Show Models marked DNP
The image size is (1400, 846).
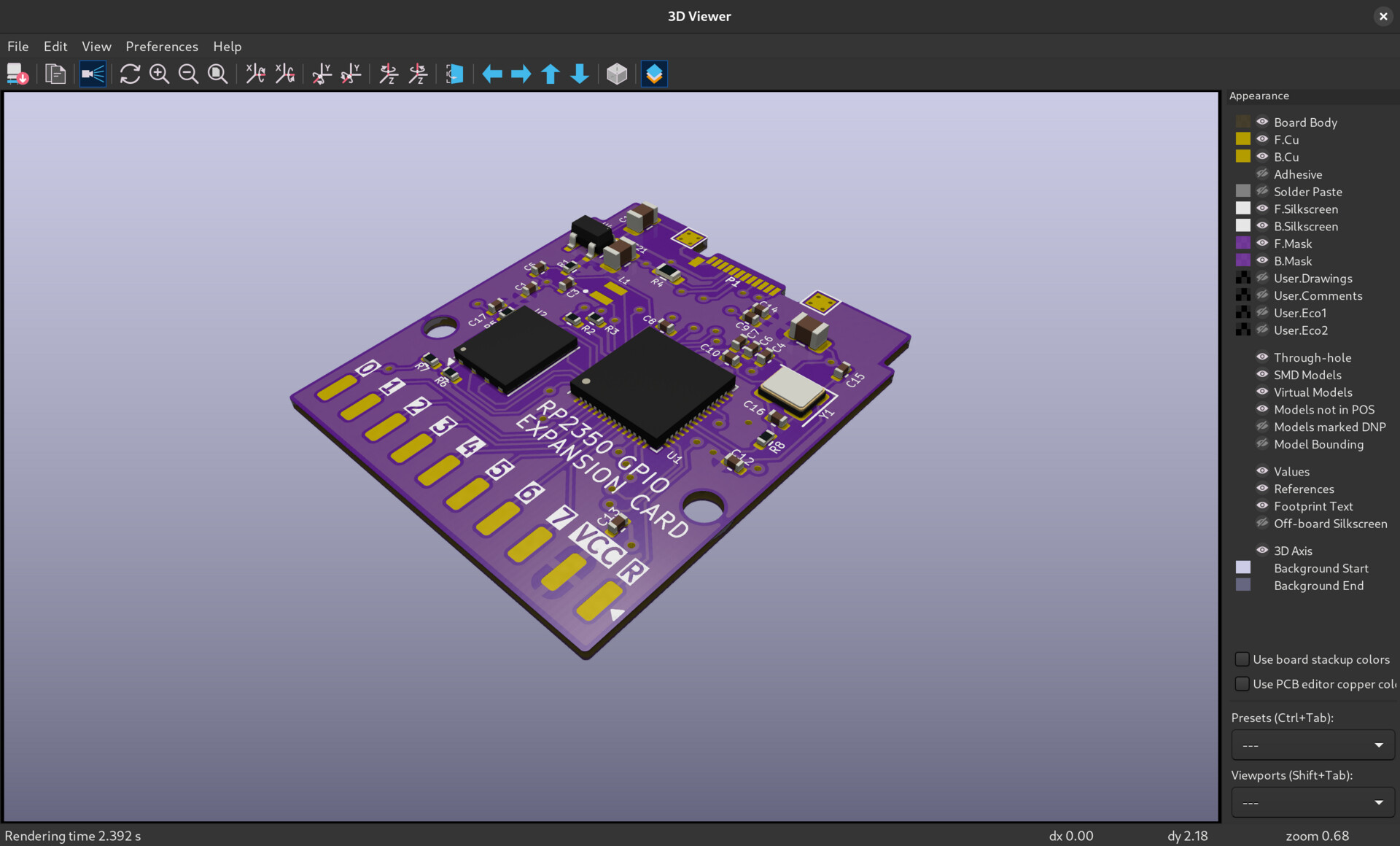click(x=1262, y=427)
